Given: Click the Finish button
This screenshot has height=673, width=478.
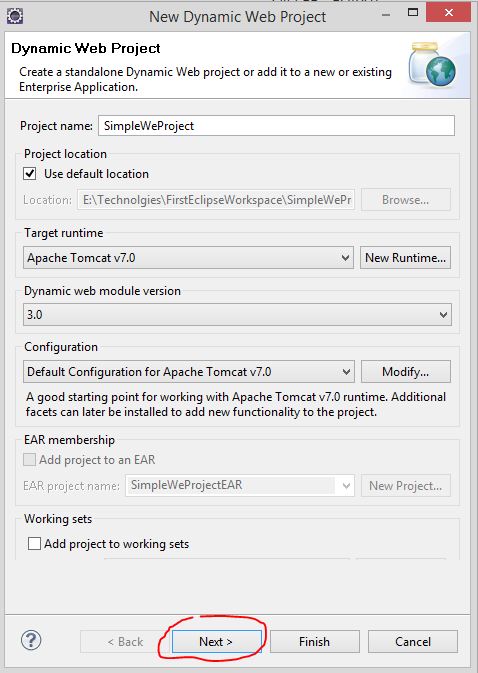Looking at the screenshot, I should (315, 642).
